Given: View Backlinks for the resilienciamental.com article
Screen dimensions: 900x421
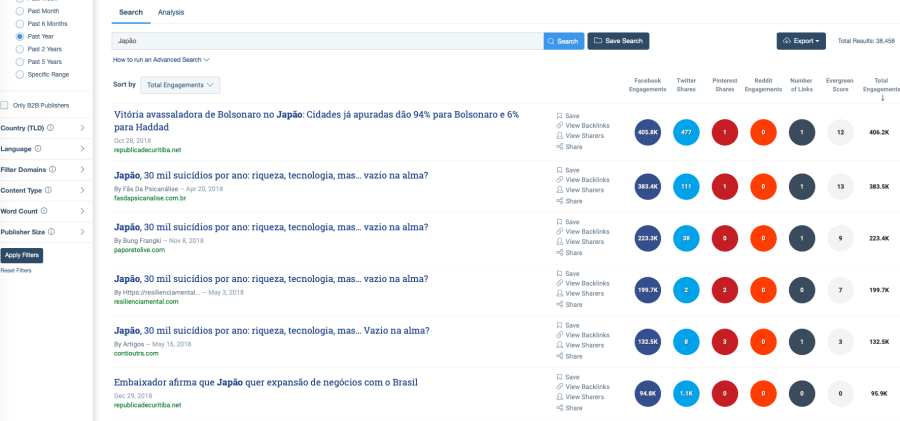Looking at the screenshot, I should 583,283.
